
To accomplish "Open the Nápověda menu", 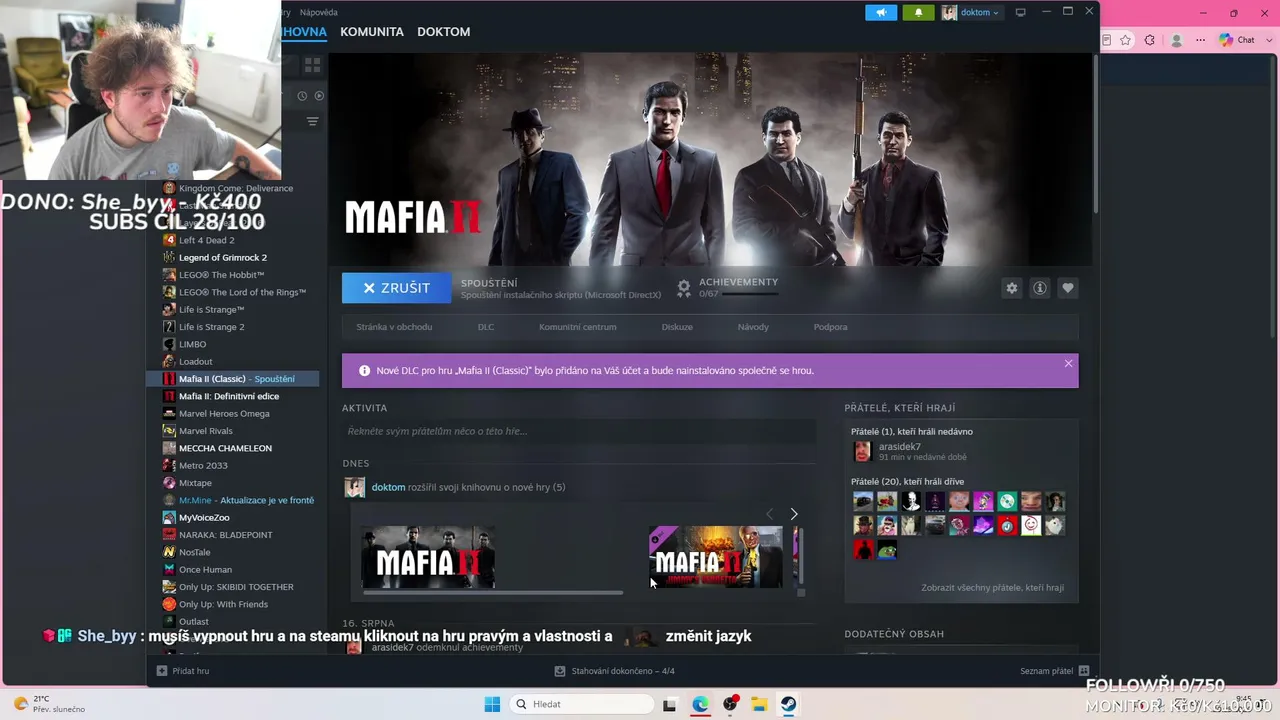I will click(319, 12).
